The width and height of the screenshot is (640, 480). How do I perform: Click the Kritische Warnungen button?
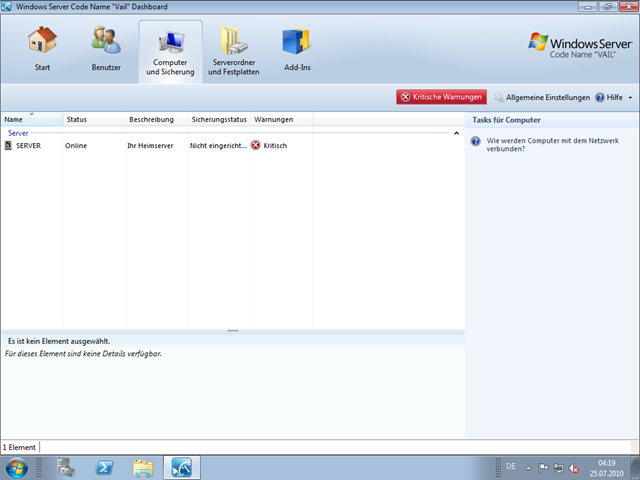click(441, 97)
